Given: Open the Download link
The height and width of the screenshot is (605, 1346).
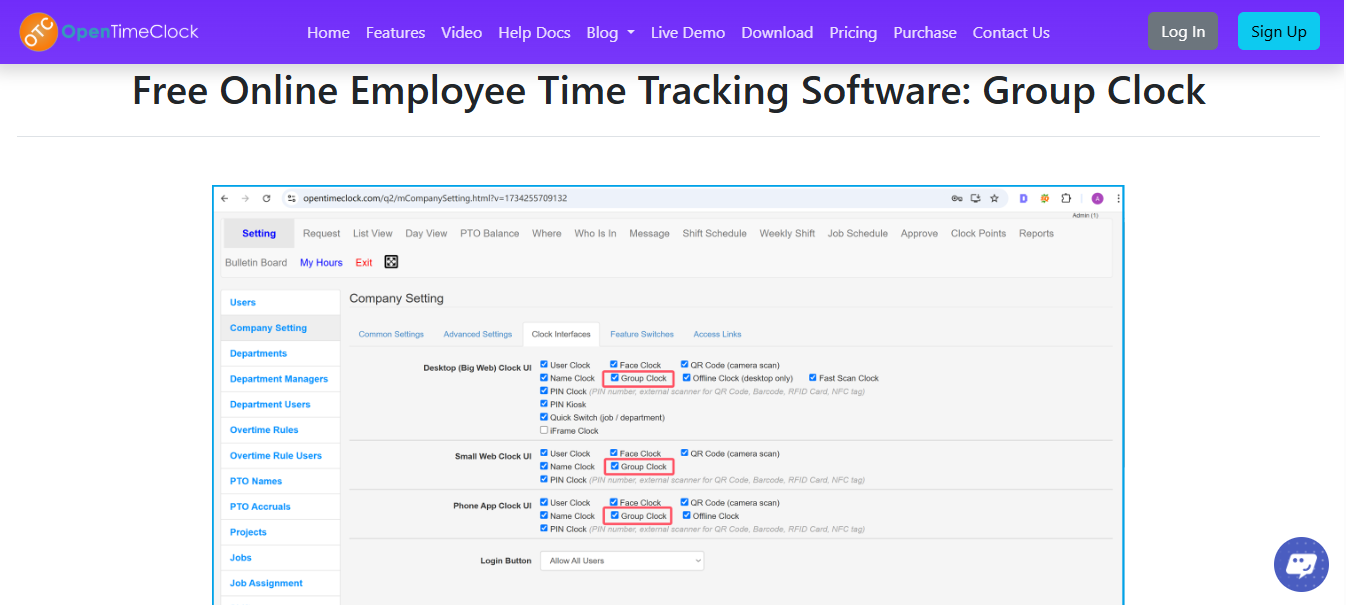Looking at the screenshot, I should tap(777, 32).
